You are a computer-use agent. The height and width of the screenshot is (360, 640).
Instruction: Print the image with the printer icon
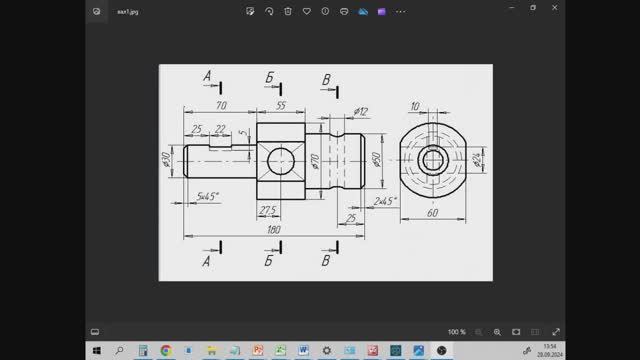[344, 11]
